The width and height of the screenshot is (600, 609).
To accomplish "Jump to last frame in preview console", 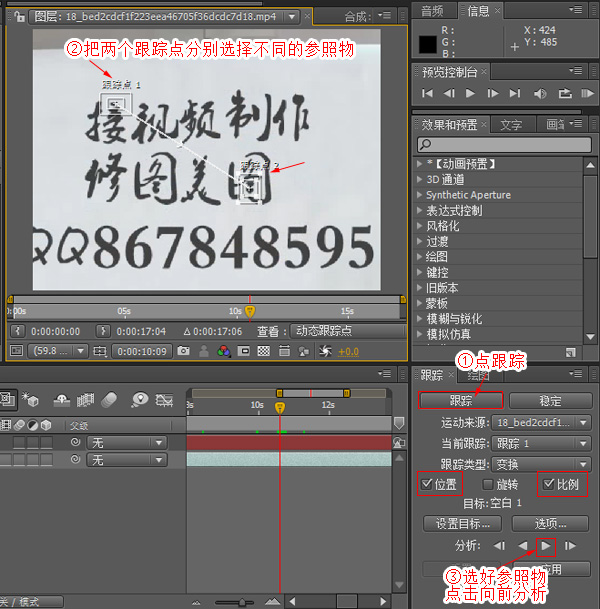I will [x=515, y=93].
